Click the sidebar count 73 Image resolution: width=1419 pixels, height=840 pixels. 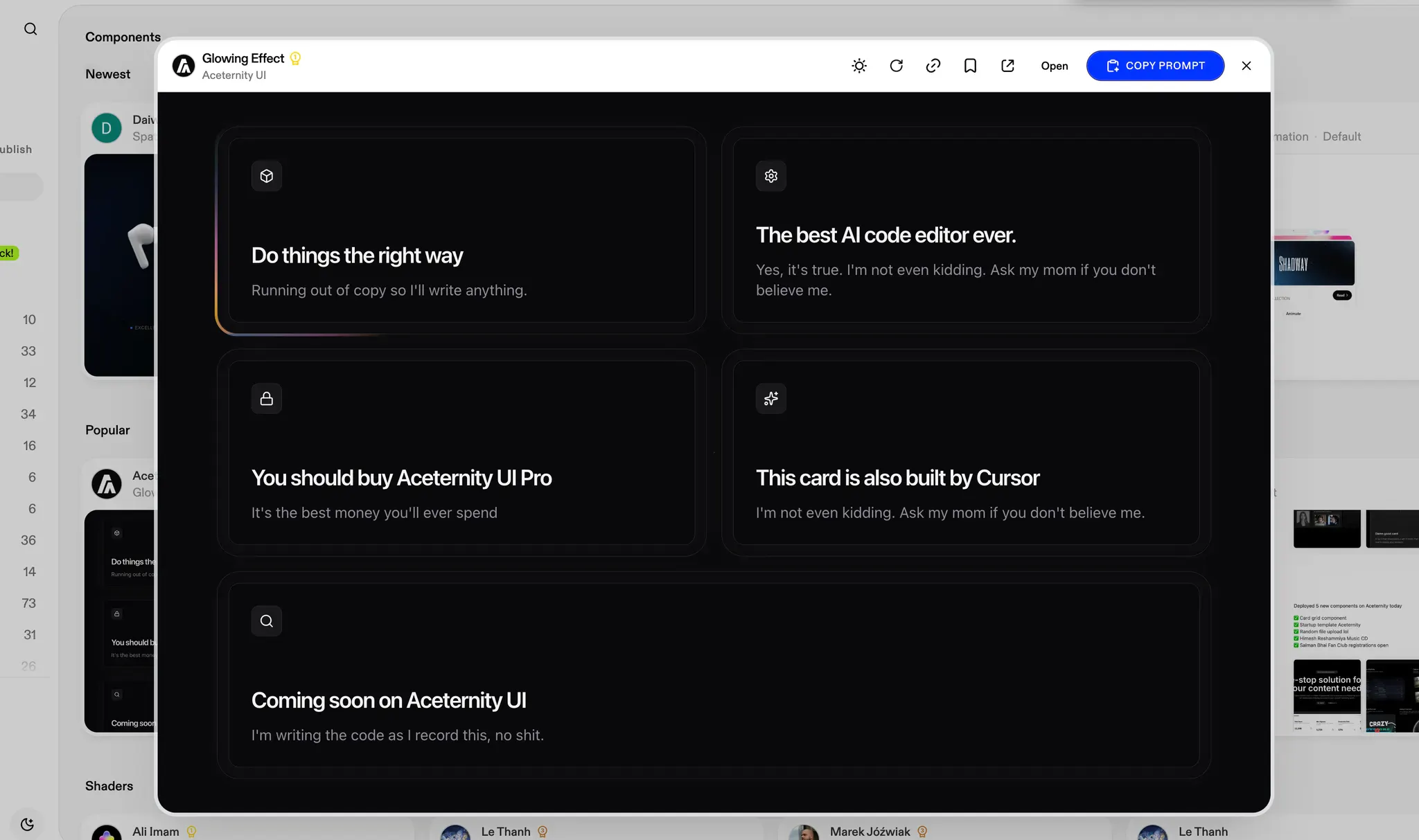point(28,603)
